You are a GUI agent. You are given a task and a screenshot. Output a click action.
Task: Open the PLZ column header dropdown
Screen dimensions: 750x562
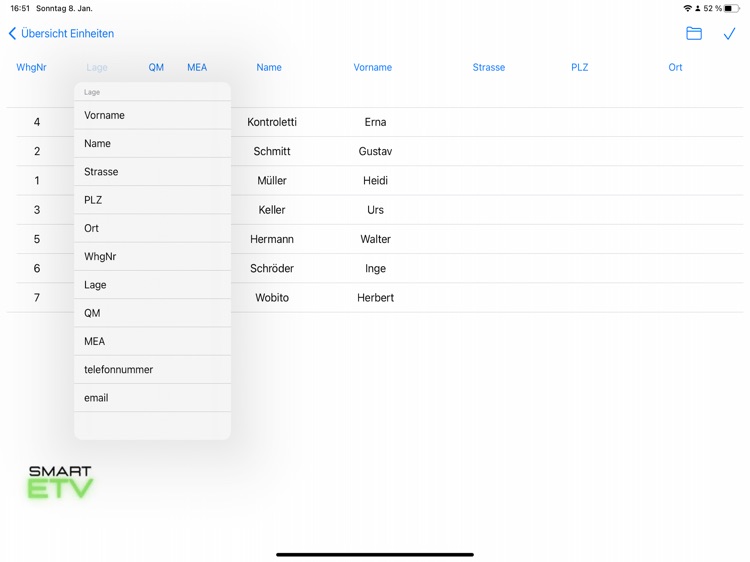tap(580, 67)
